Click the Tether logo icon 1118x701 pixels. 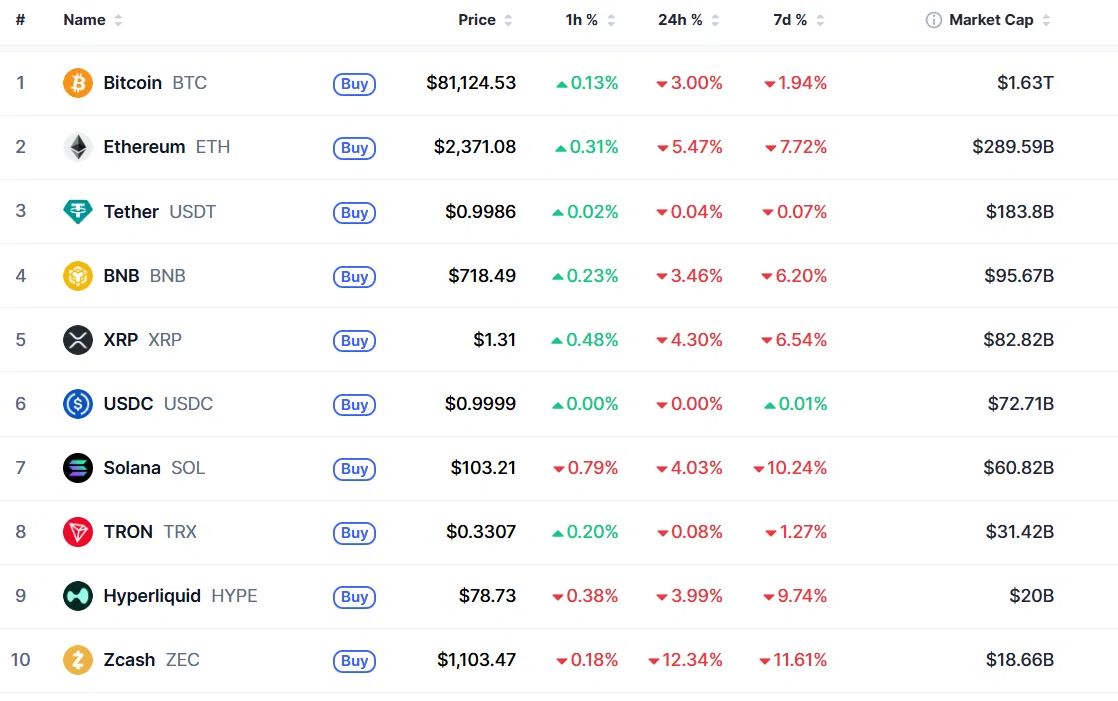point(78,212)
